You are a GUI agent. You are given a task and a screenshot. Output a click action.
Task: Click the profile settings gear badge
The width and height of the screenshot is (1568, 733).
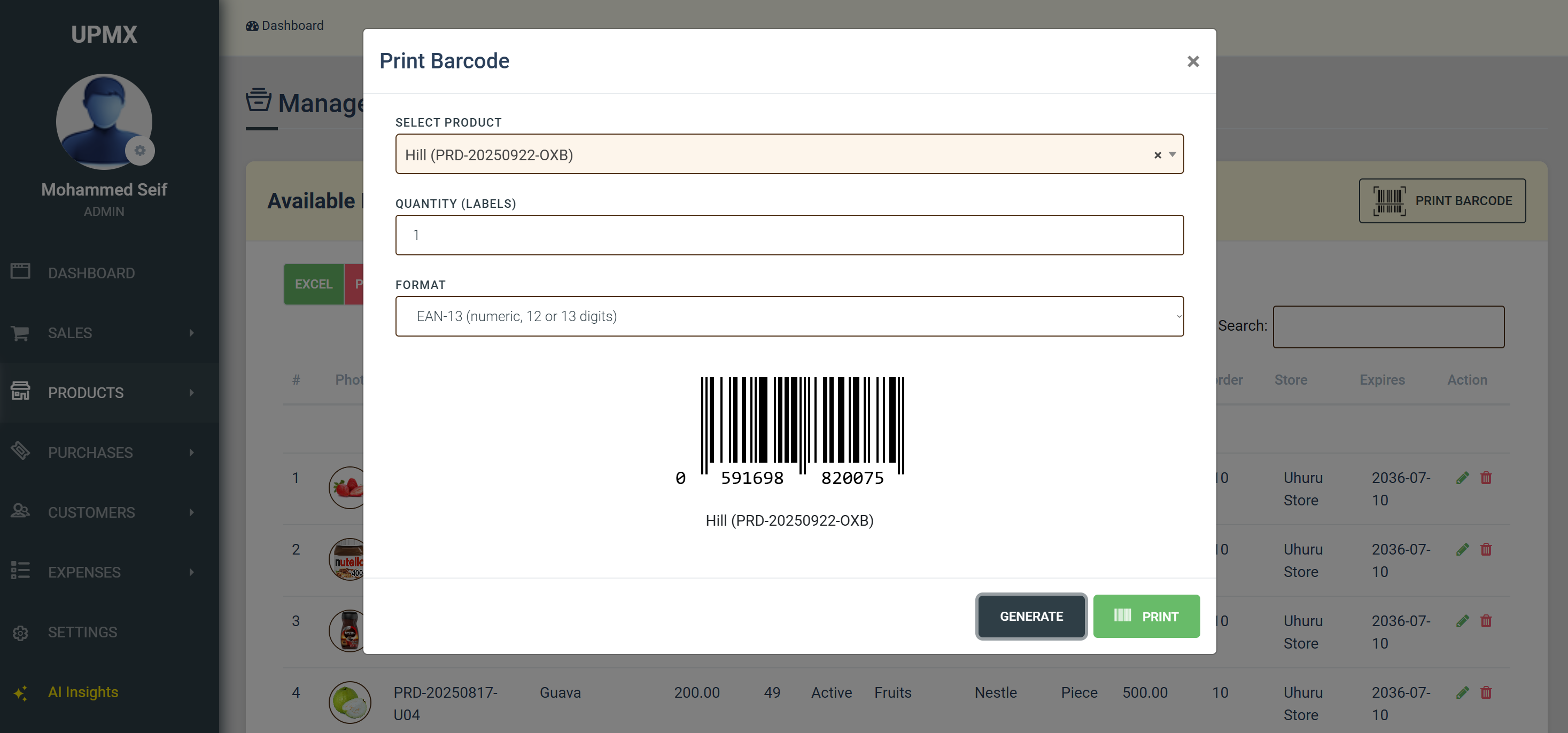tap(140, 150)
